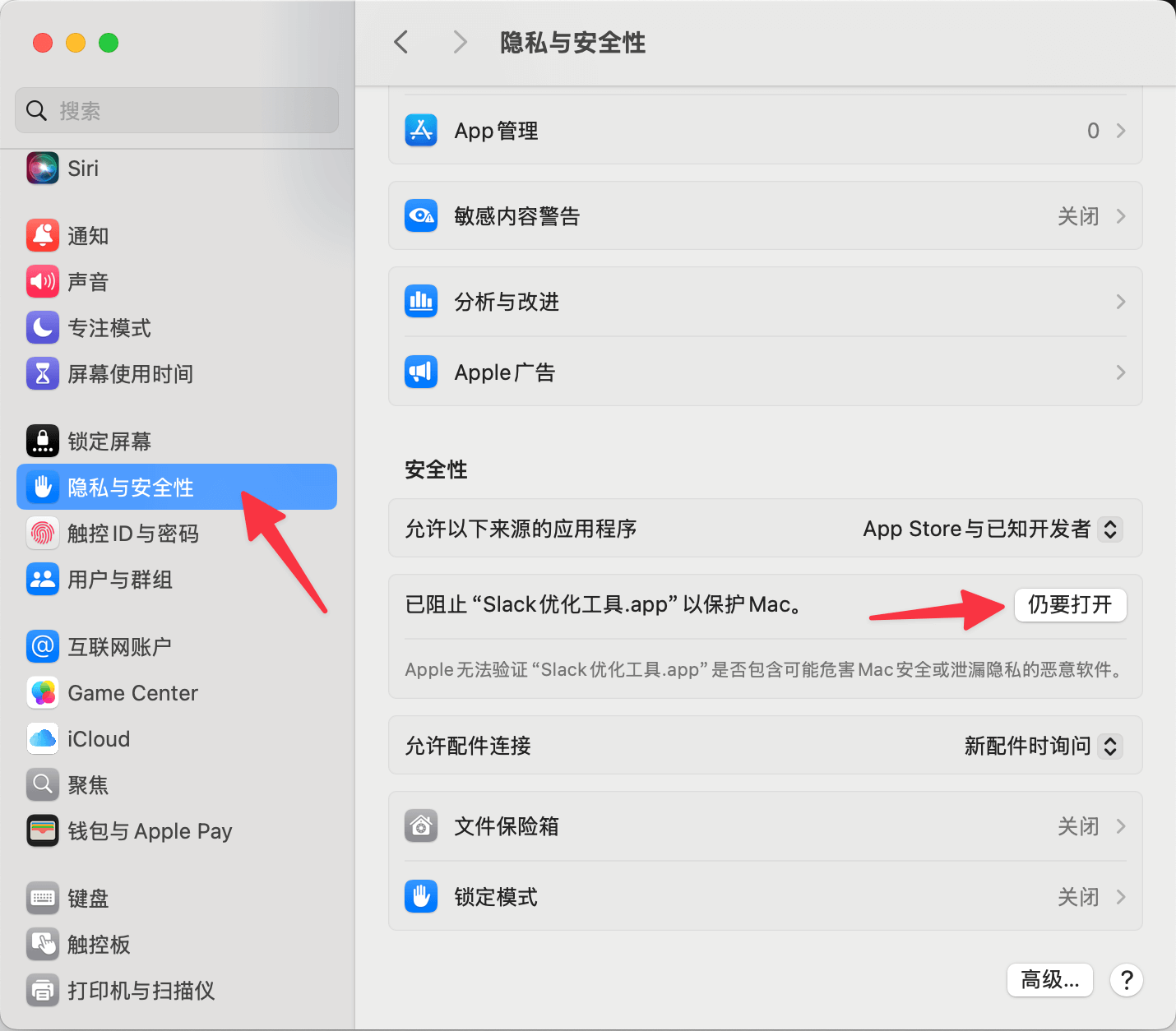Click the 分析与改进 row label

pyautogui.click(x=507, y=302)
